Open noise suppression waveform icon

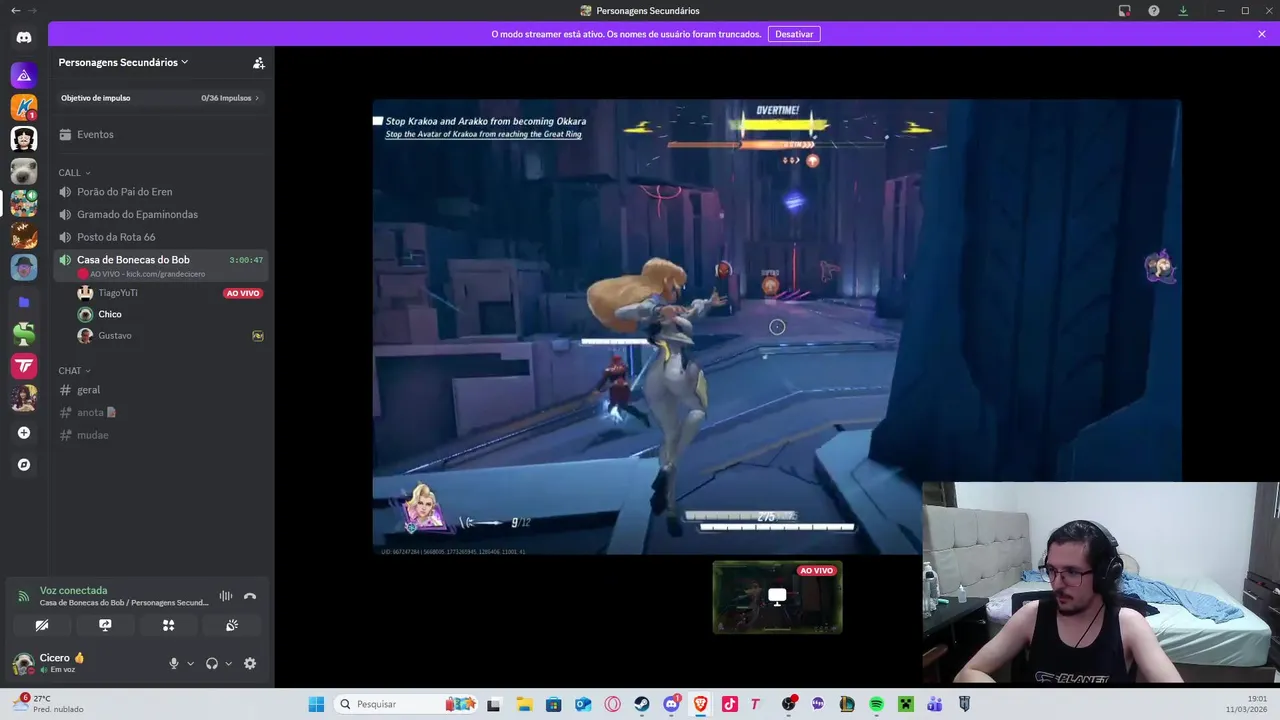point(226,596)
